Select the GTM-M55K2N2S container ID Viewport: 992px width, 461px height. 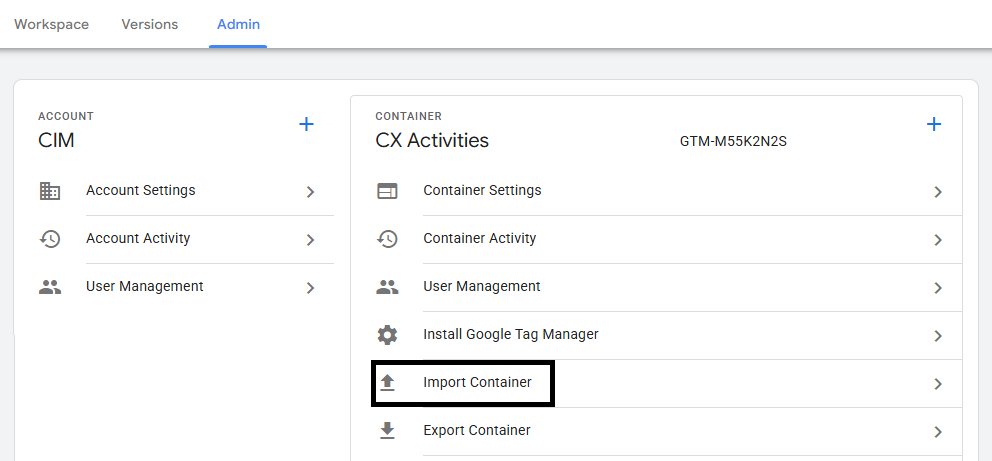[x=733, y=142]
